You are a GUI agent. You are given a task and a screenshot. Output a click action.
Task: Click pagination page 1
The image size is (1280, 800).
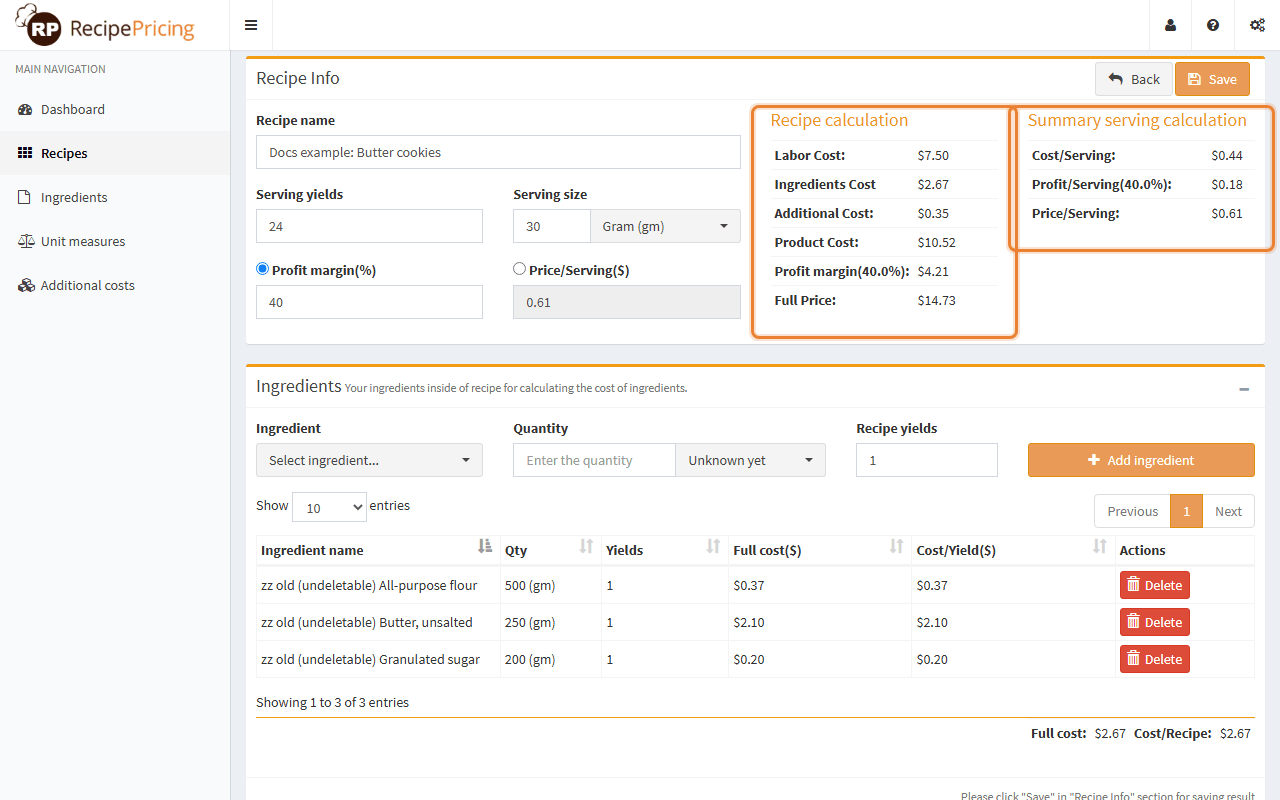(1186, 511)
